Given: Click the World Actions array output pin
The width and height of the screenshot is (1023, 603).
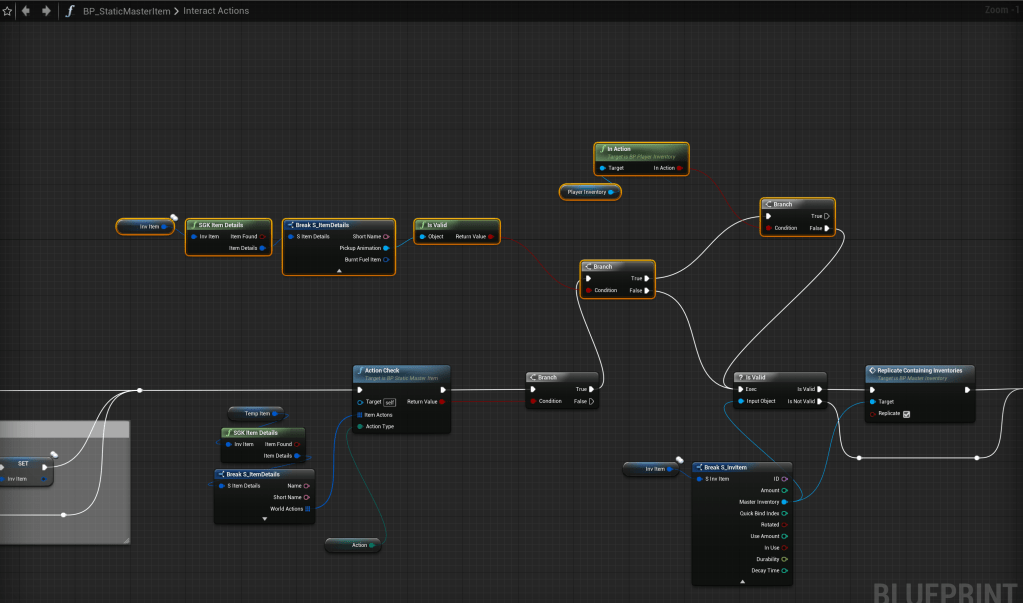Looking at the screenshot, I should 307,508.
